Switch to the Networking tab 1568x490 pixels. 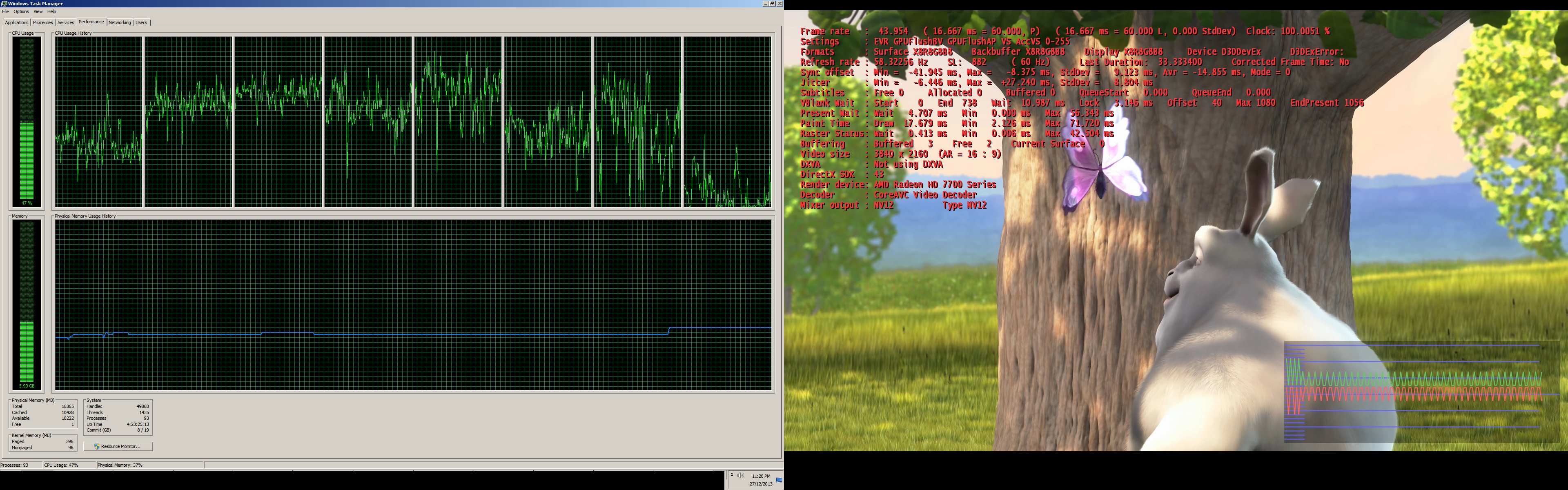[x=119, y=22]
